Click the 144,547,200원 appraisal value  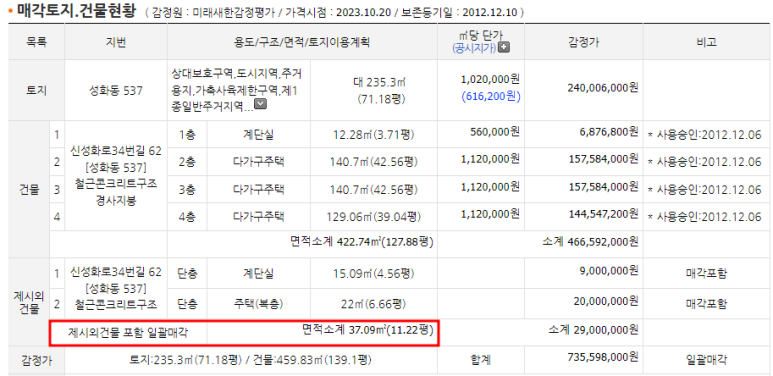(603, 214)
